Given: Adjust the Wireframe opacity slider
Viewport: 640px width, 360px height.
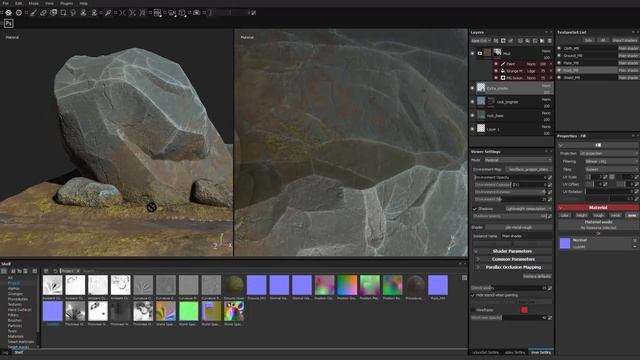Looking at the screenshot, I should tap(509, 318).
